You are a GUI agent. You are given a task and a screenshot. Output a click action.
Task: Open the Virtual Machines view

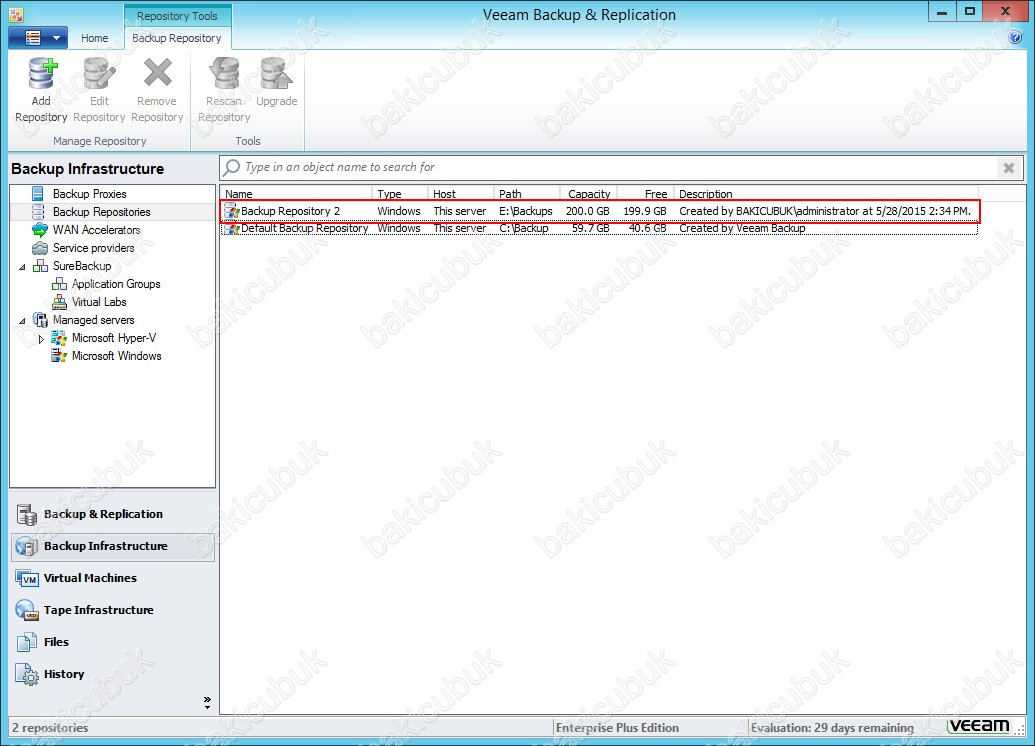pyautogui.click(x=113, y=578)
